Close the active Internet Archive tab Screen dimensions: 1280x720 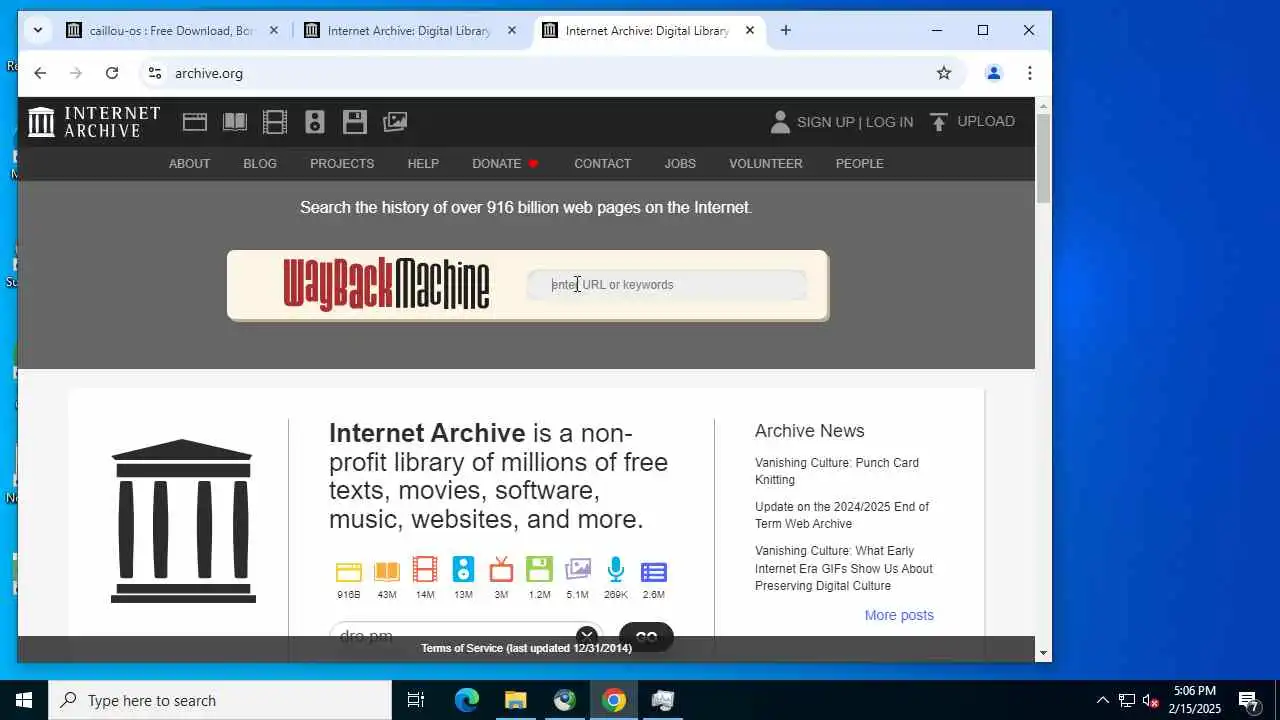coord(750,30)
